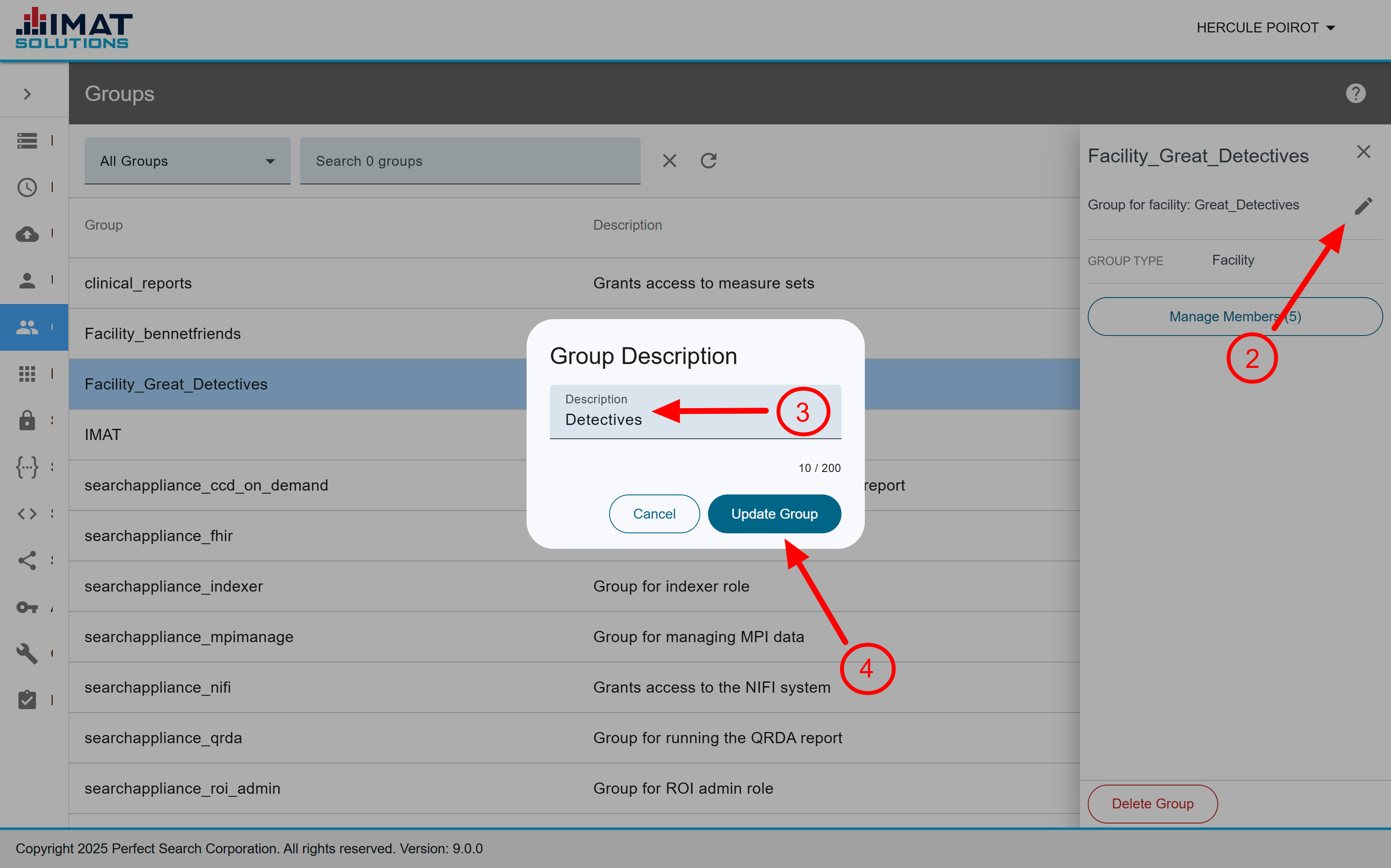The width and height of the screenshot is (1391, 868).
Task: Refresh the groups list
Action: pos(708,161)
